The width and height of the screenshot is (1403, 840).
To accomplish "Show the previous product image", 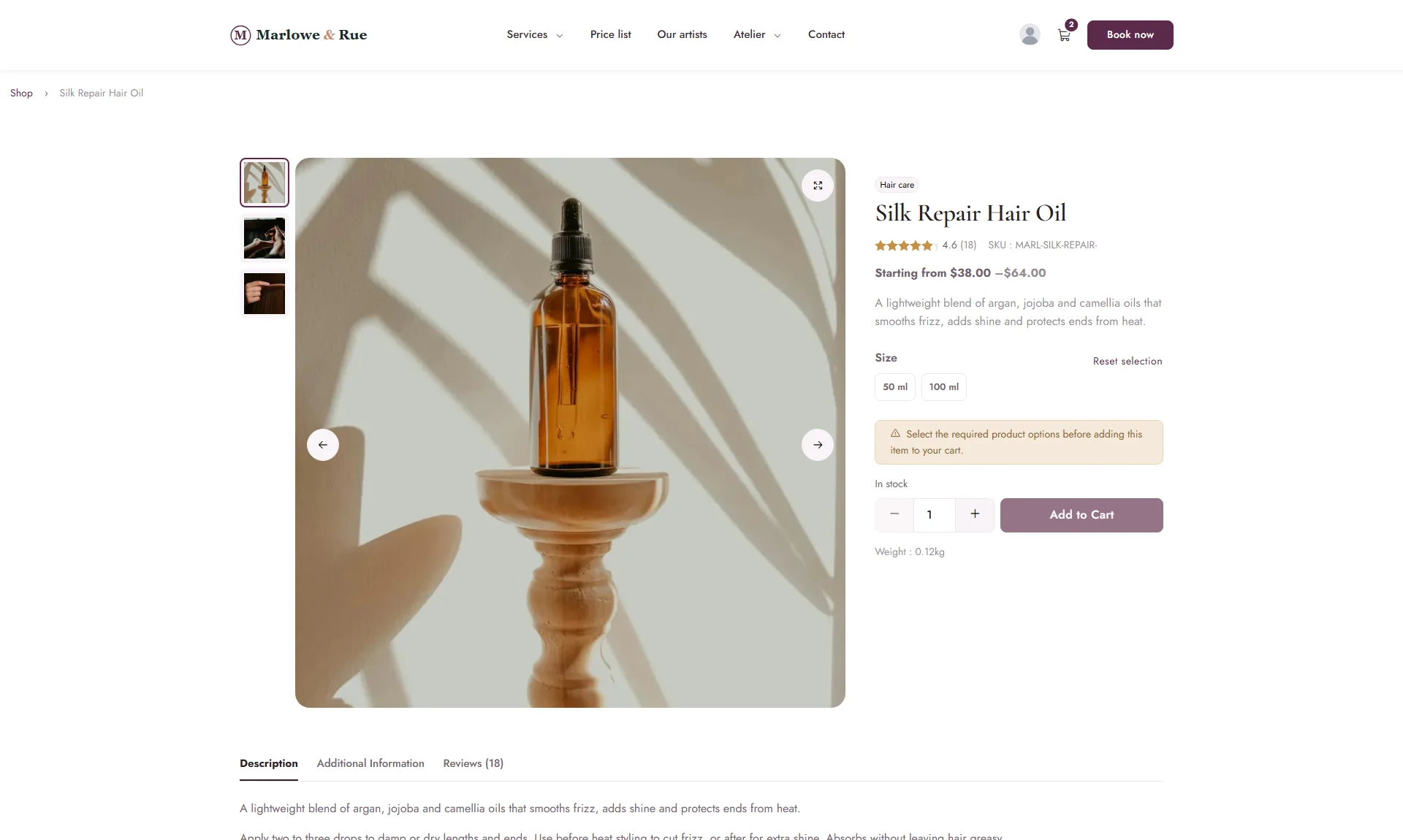I will (x=323, y=445).
